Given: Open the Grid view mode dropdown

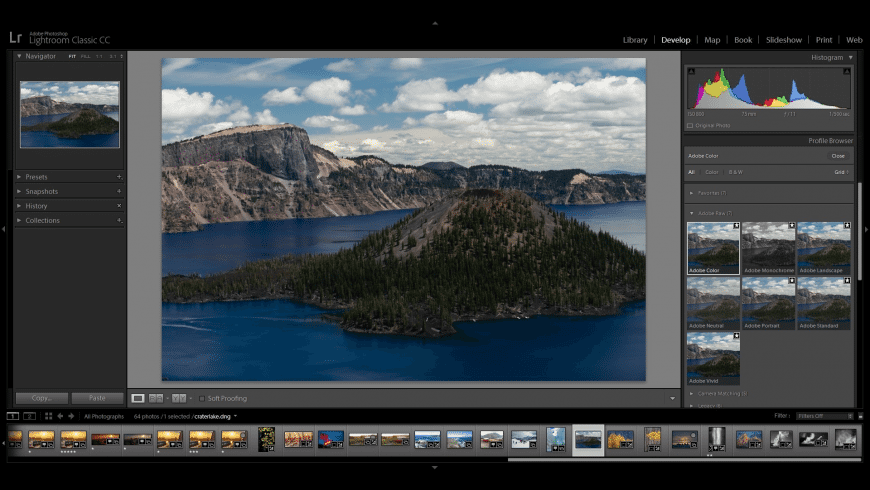Looking at the screenshot, I should point(841,172).
